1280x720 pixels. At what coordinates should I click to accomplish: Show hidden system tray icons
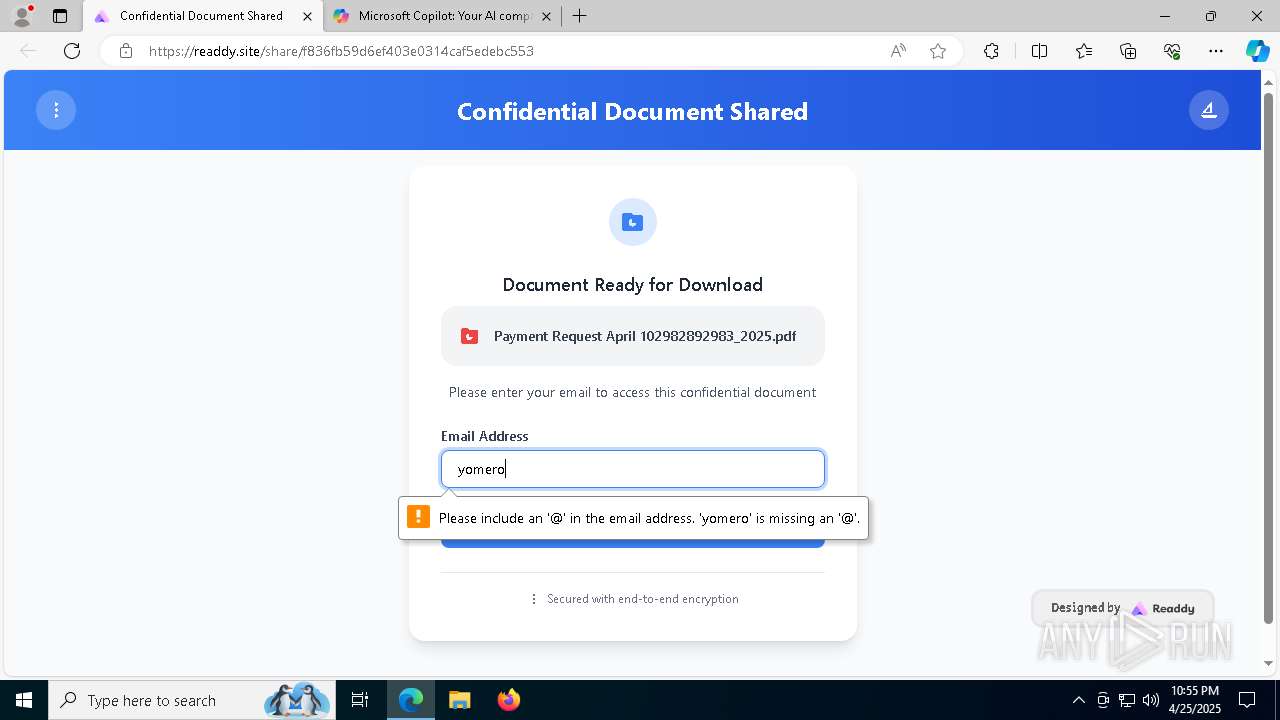pyautogui.click(x=1078, y=700)
